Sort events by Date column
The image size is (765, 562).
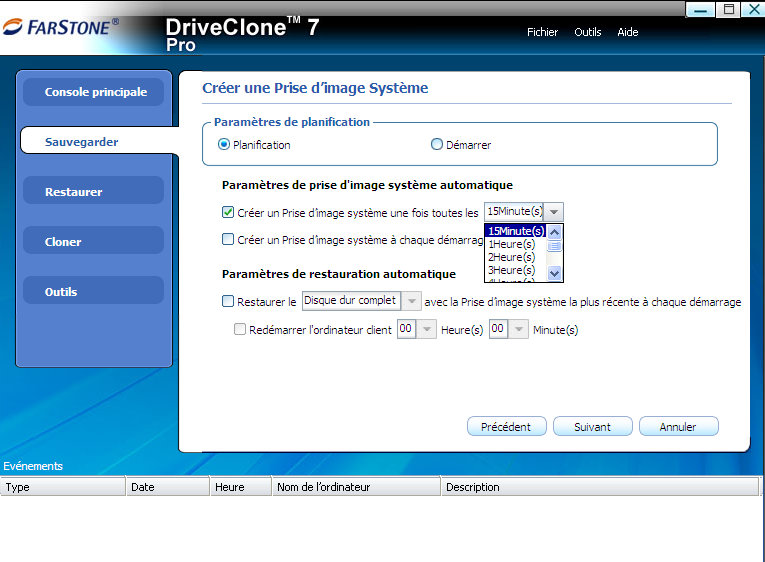(x=168, y=486)
